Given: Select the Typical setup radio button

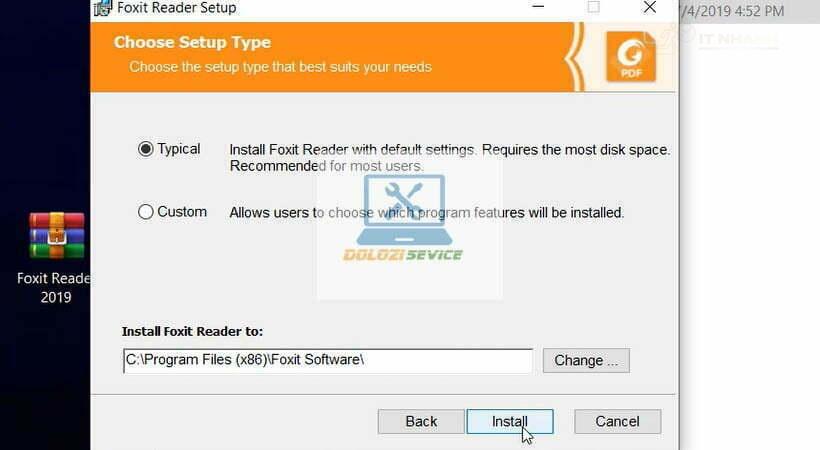Looking at the screenshot, I should pos(145,149).
